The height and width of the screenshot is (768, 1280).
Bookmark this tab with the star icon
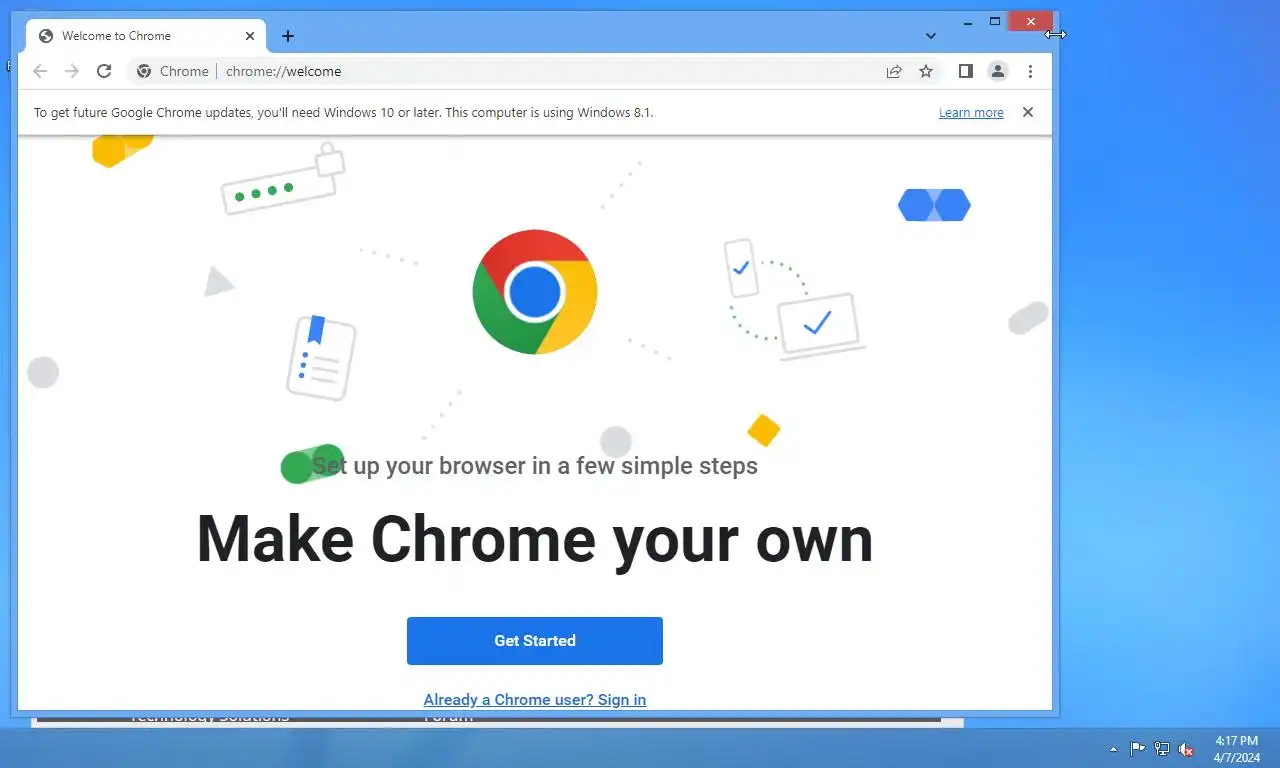[926, 71]
